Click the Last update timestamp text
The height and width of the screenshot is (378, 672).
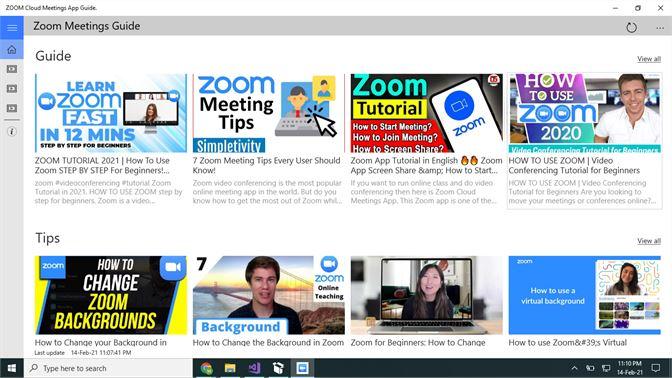(x=83, y=353)
